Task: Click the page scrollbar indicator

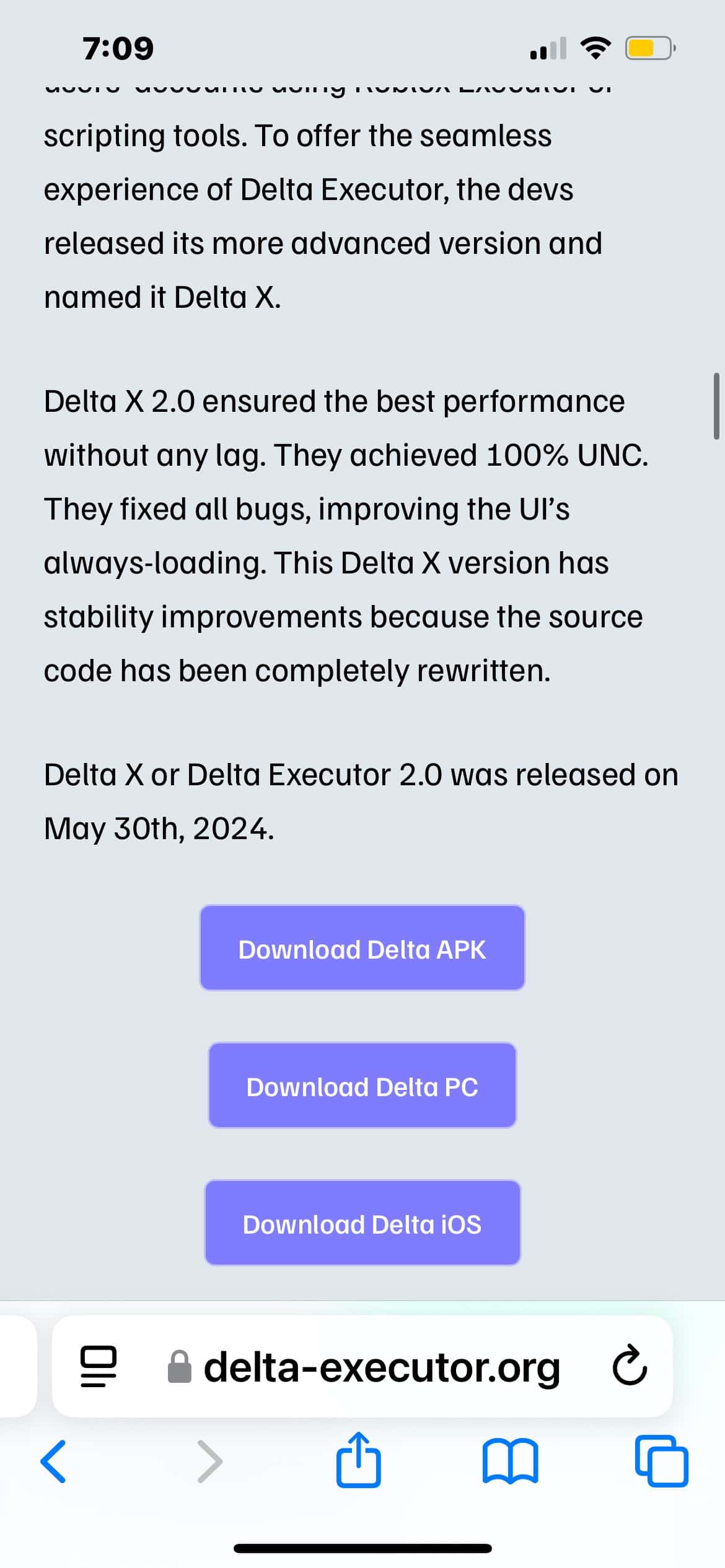Action: (x=716, y=406)
